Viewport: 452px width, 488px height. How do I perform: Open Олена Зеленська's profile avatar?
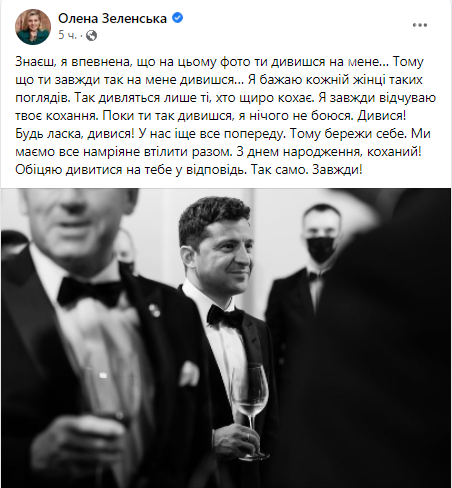pyautogui.click(x=33, y=27)
